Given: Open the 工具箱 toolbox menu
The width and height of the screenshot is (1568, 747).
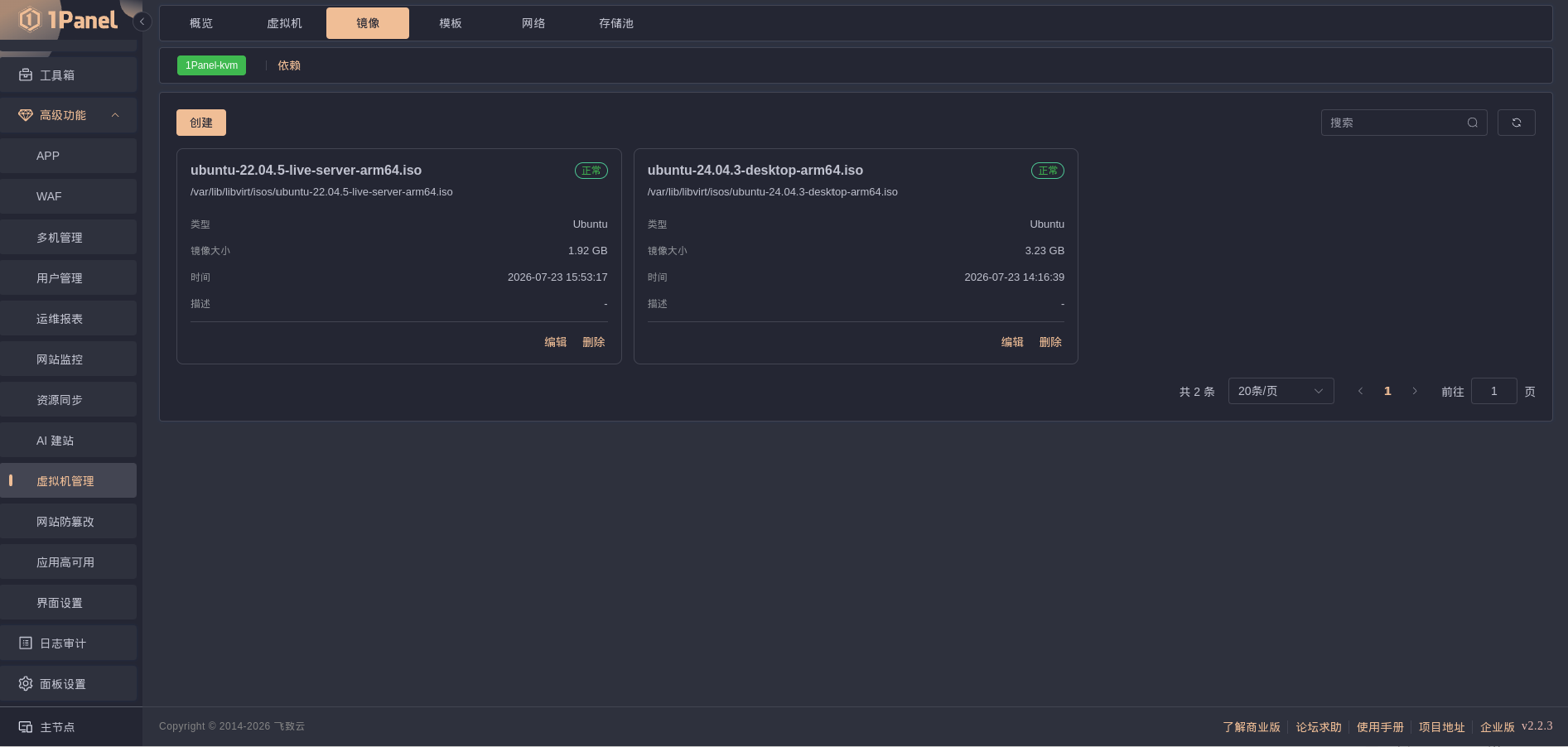Looking at the screenshot, I should point(68,75).
